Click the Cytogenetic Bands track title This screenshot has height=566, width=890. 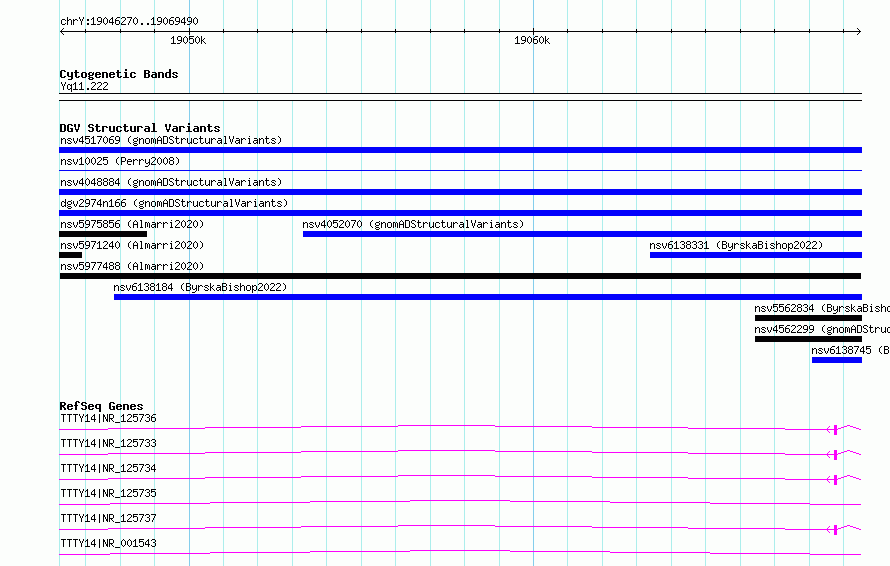119,74
